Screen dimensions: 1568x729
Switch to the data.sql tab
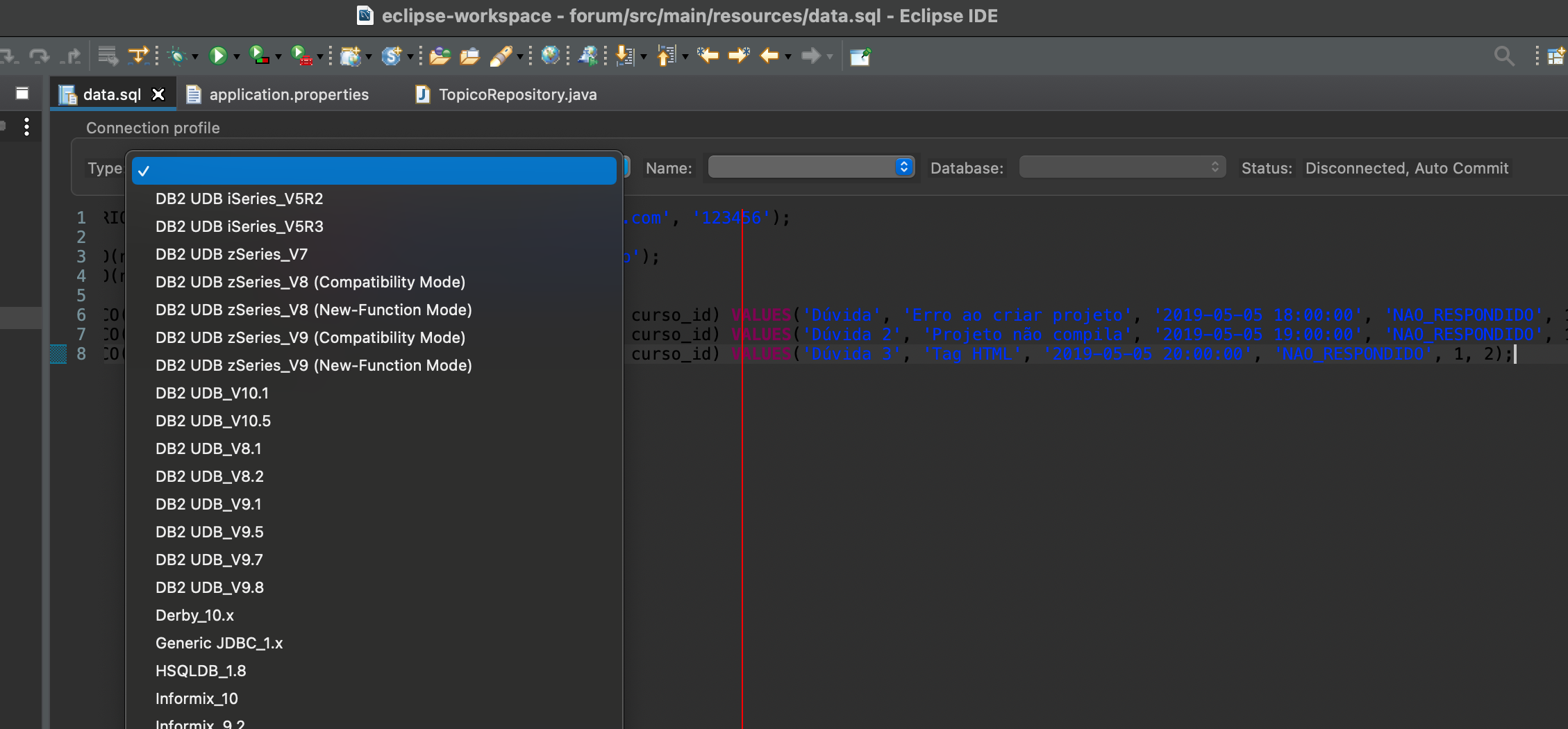[111, 94]
